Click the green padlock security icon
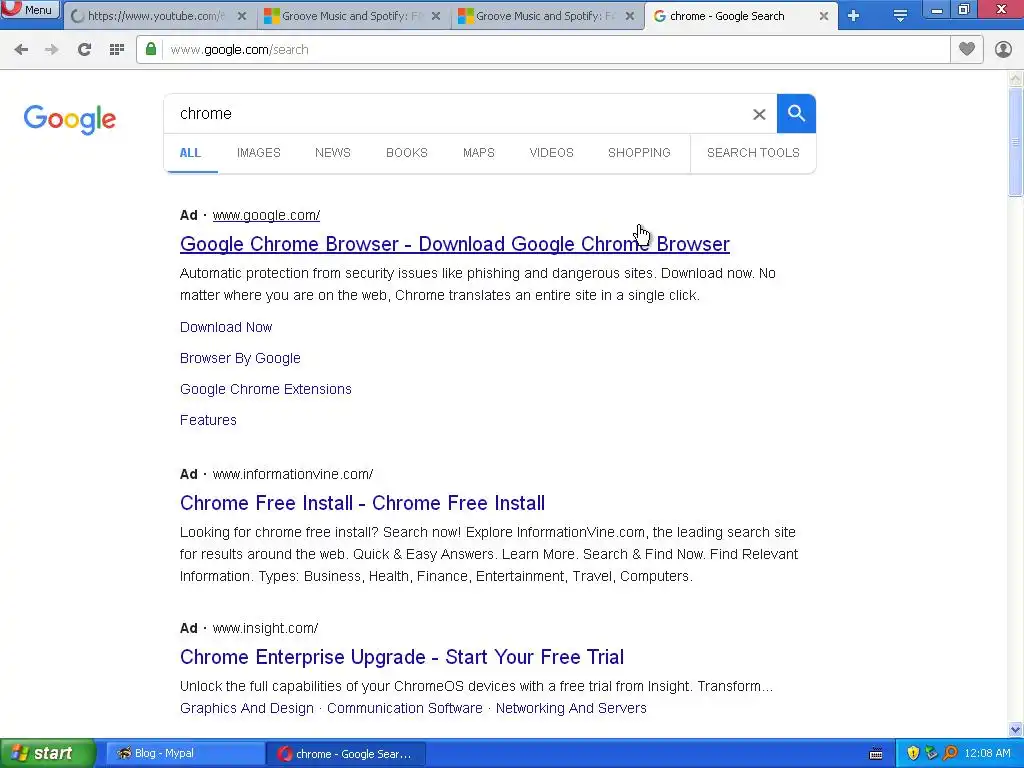Image resolution: width=1024 pixels, height=768 pixels. click(151, 50)
